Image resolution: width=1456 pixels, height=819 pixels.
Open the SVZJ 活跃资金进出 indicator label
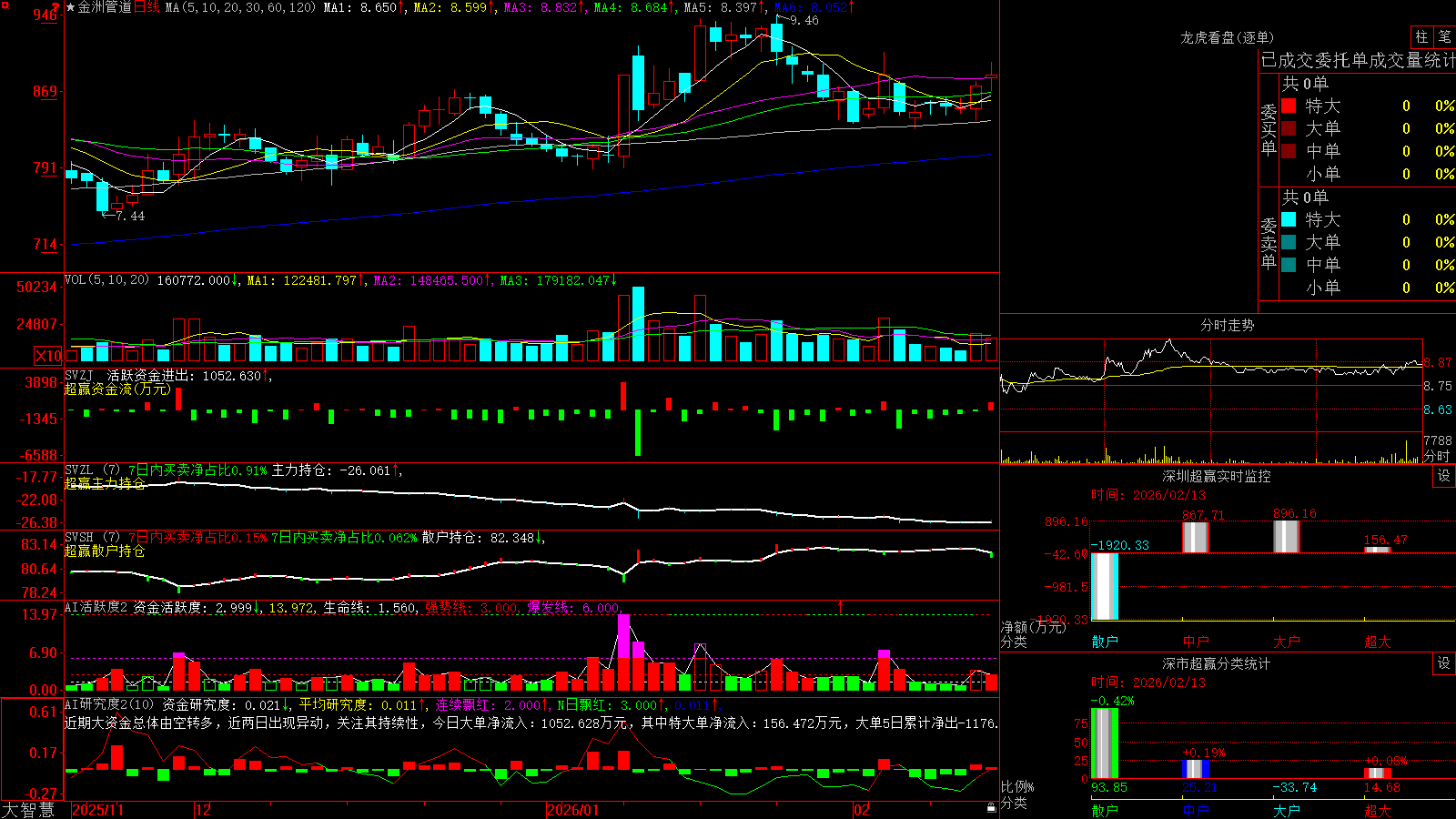click(164, 375)
